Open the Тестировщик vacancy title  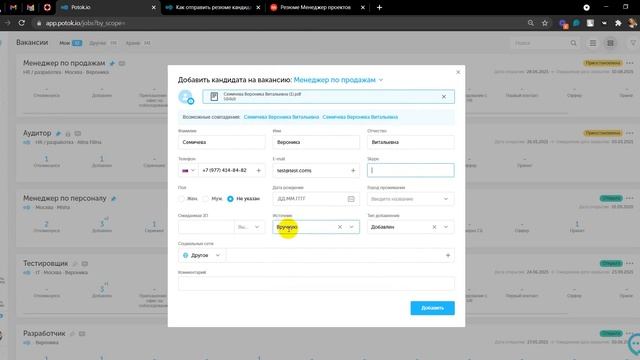pos(45,263)
